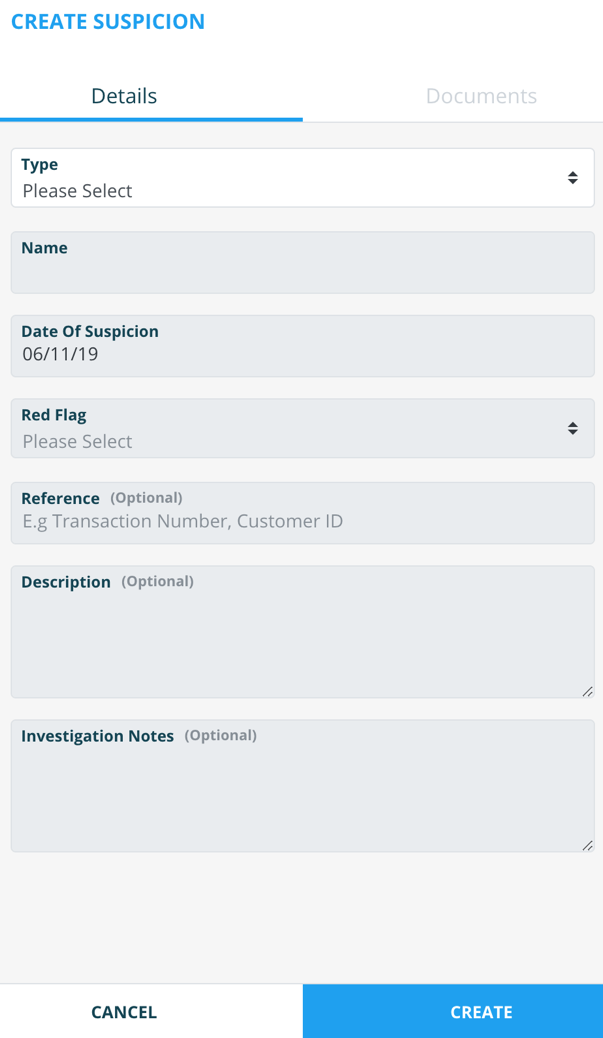Click the Date Of Suspicion field
This screenshot has height=1038, width=603.
tap(302, 346)
